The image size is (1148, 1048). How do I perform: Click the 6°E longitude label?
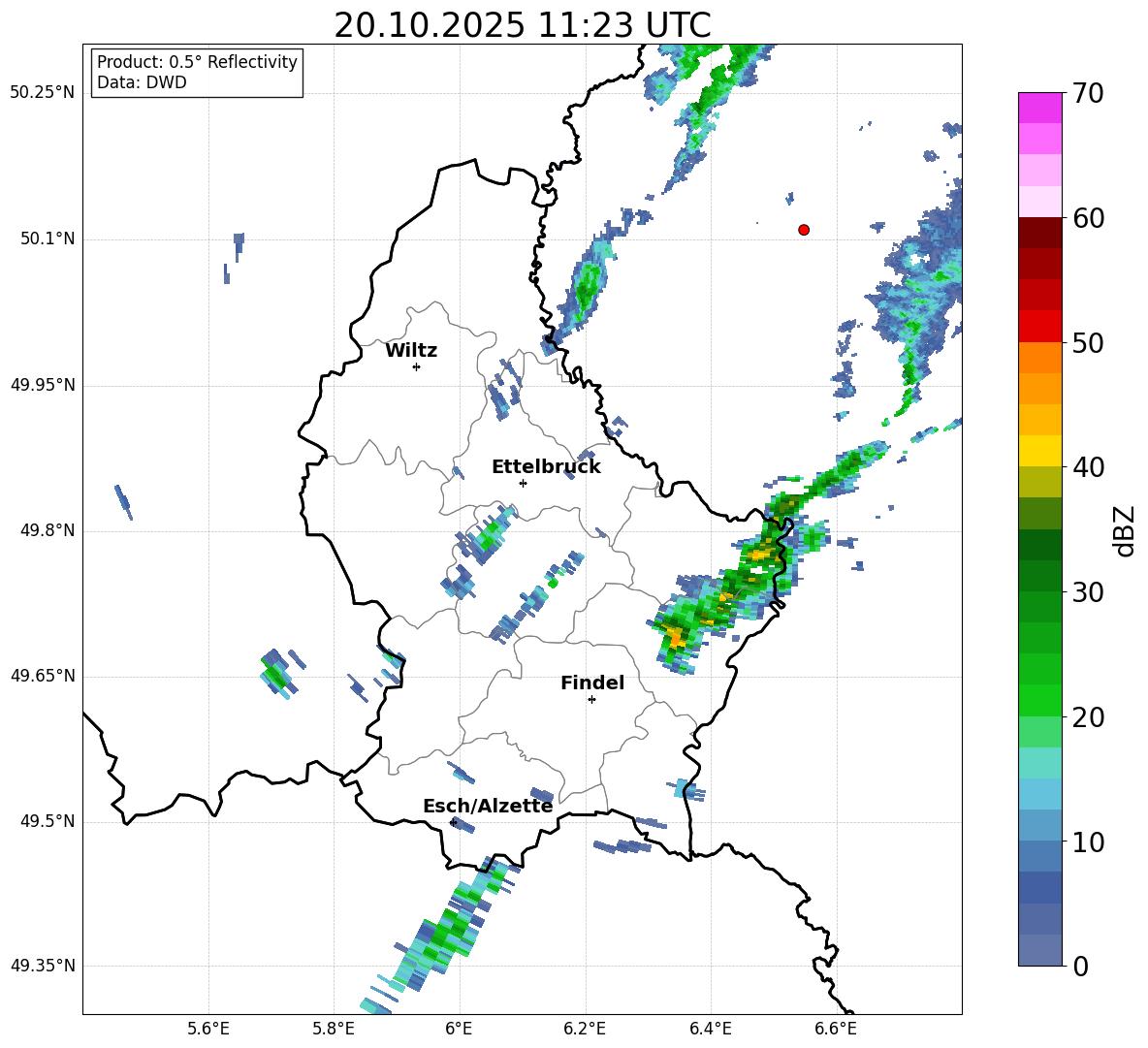point(459,1030)
